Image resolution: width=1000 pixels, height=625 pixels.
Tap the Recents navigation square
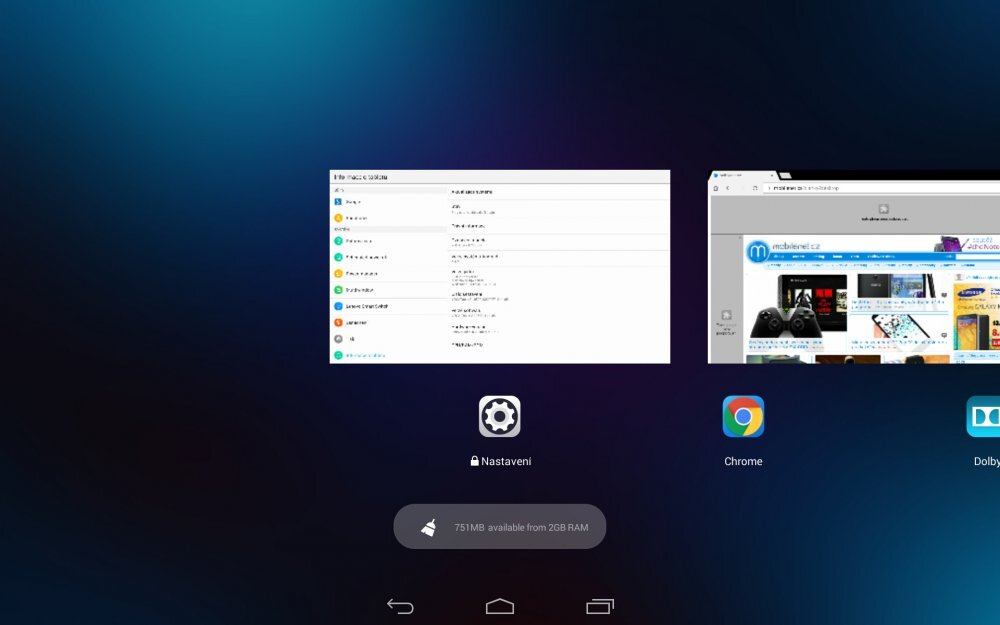coord(600,606)
